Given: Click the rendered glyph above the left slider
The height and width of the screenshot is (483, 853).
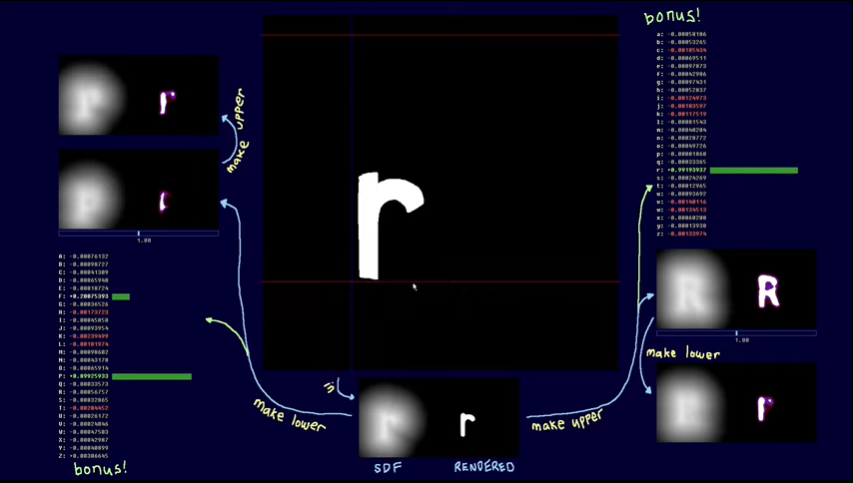Looking at the screenshot, I should (164, 202).
